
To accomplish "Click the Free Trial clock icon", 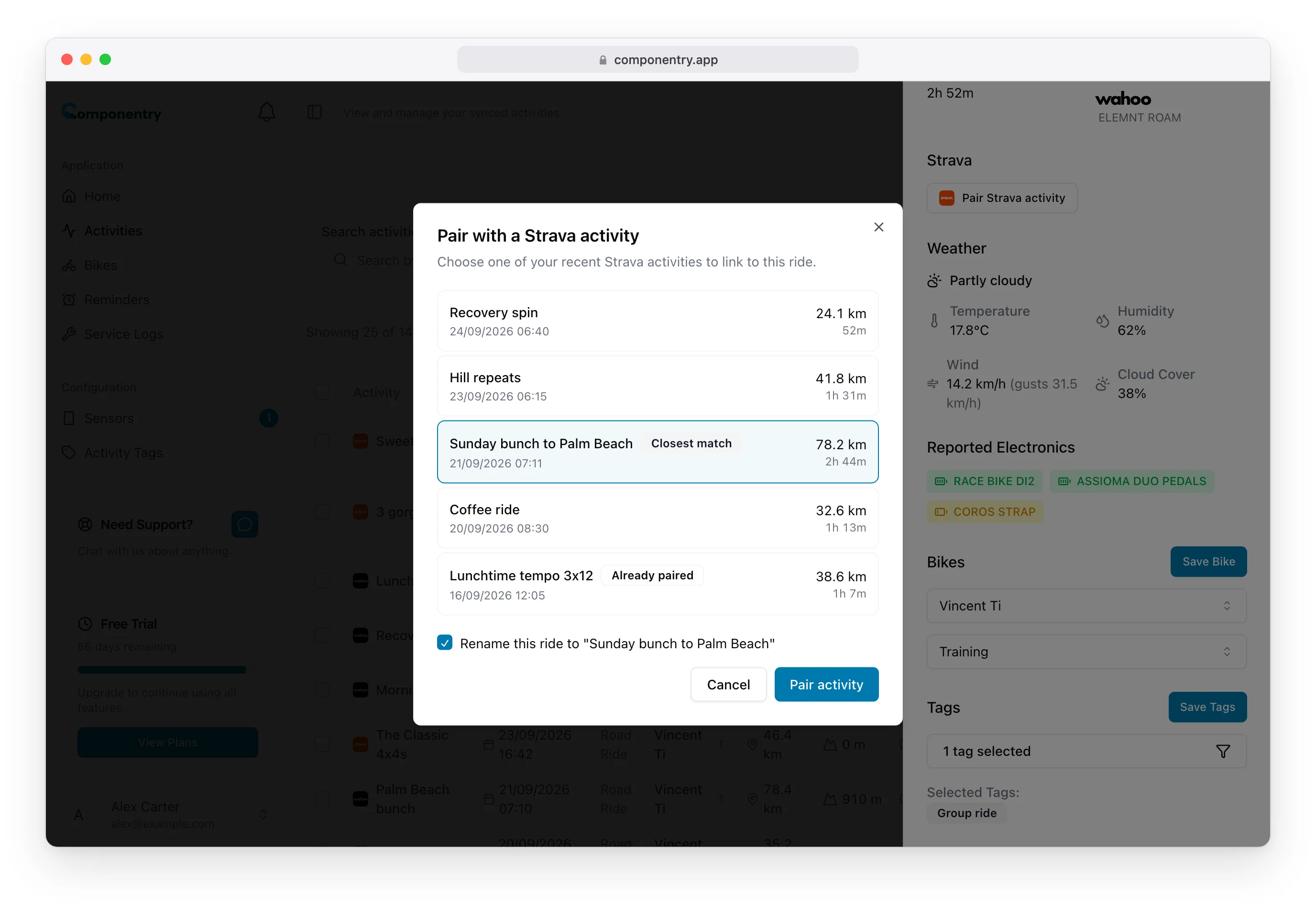I will tap(85, 624).
